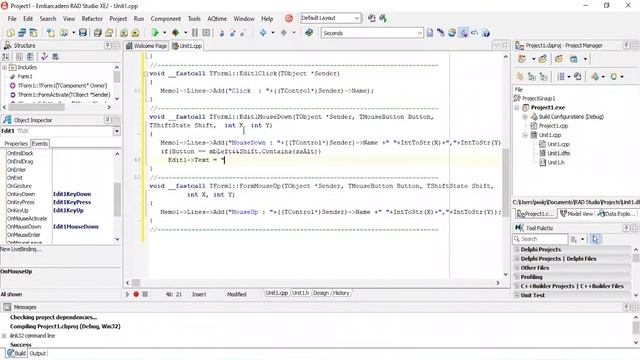This screenshot has height=360, width=640.
Task: Collapse the Unit1.cpp project tree node
Action: click(x=525, y=135)
